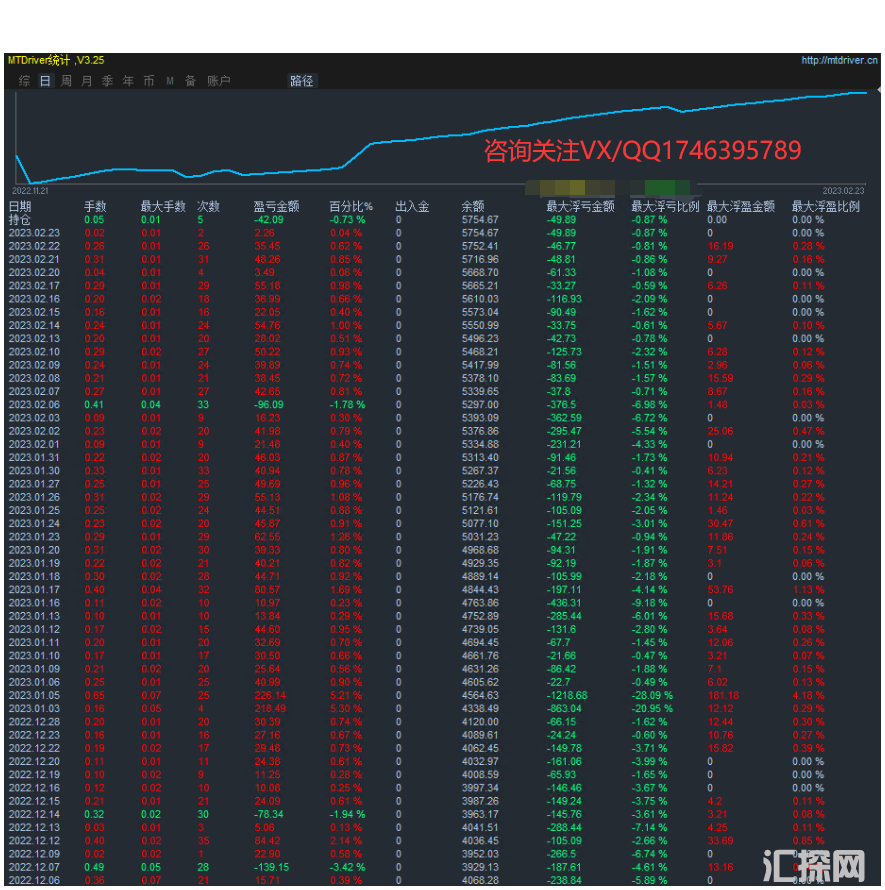Switch to the M tab
The height and width of the screenshot is (890, 885).
[x=170, y=81]
